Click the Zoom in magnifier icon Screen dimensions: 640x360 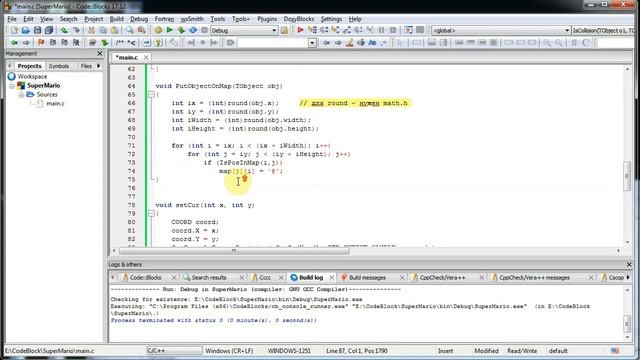[547, 42]
